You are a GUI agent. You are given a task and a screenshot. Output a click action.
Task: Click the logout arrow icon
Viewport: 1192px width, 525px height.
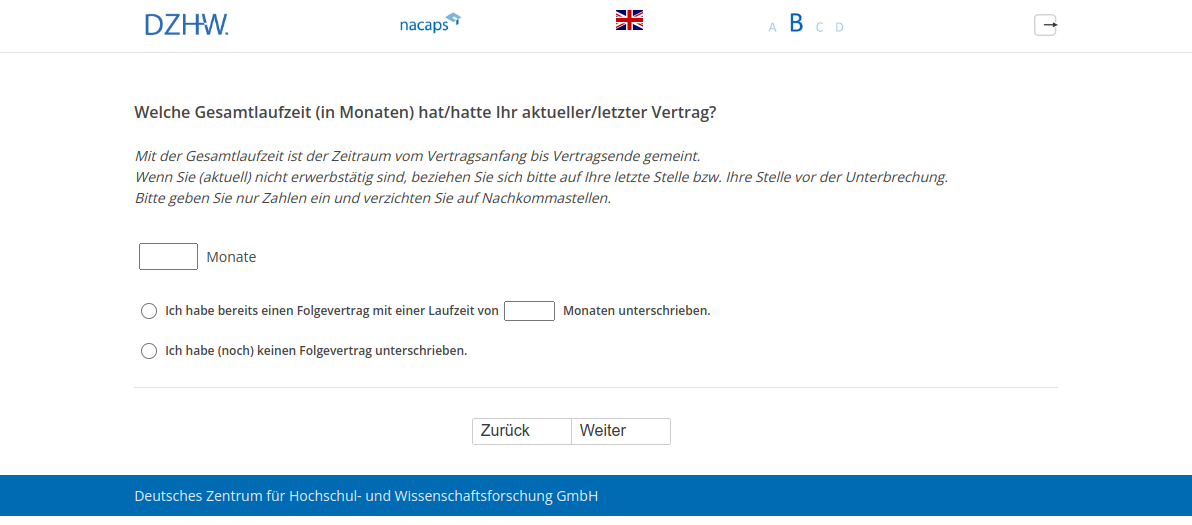(1045, 25)
